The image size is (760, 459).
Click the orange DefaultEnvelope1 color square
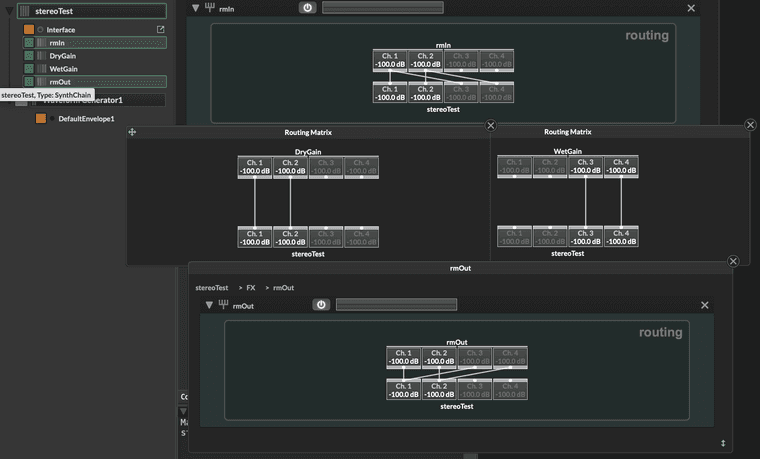tap(41, 118)
